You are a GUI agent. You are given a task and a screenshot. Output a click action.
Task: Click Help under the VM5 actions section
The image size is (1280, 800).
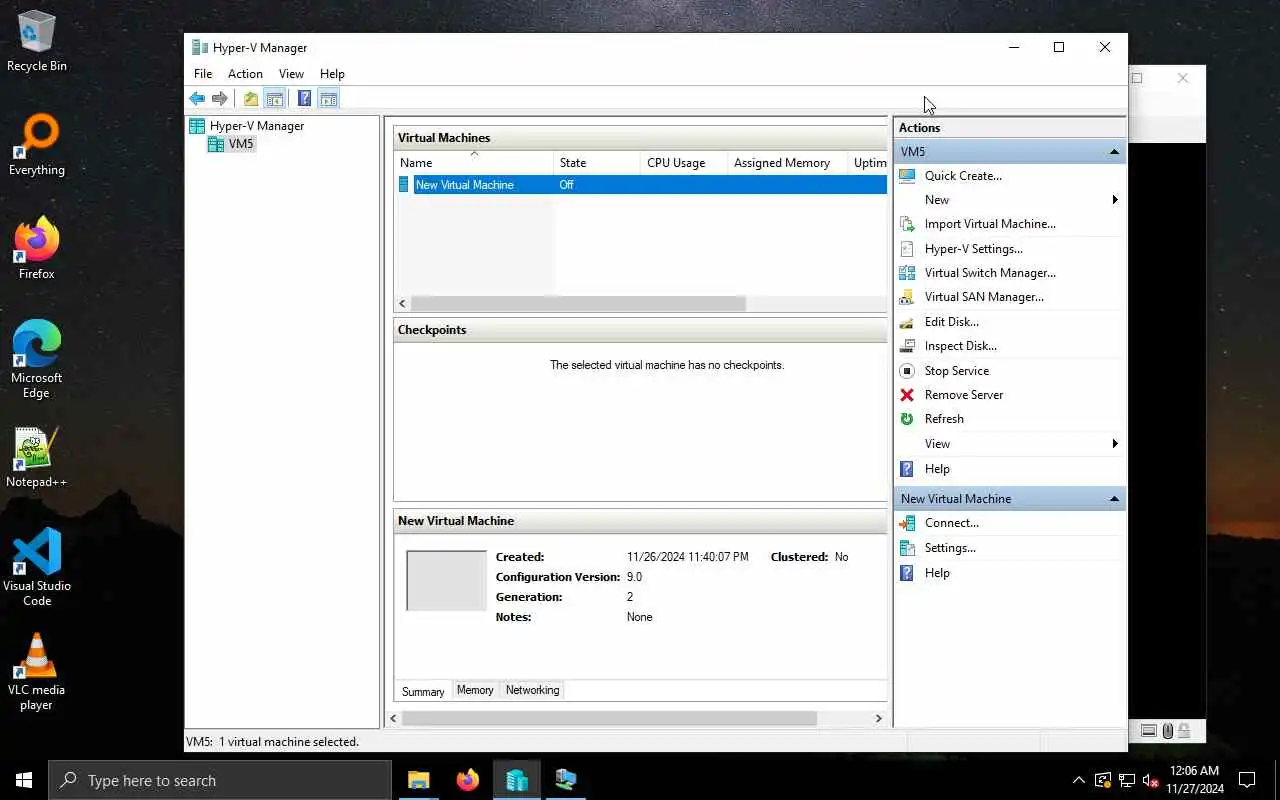point(937,469)
